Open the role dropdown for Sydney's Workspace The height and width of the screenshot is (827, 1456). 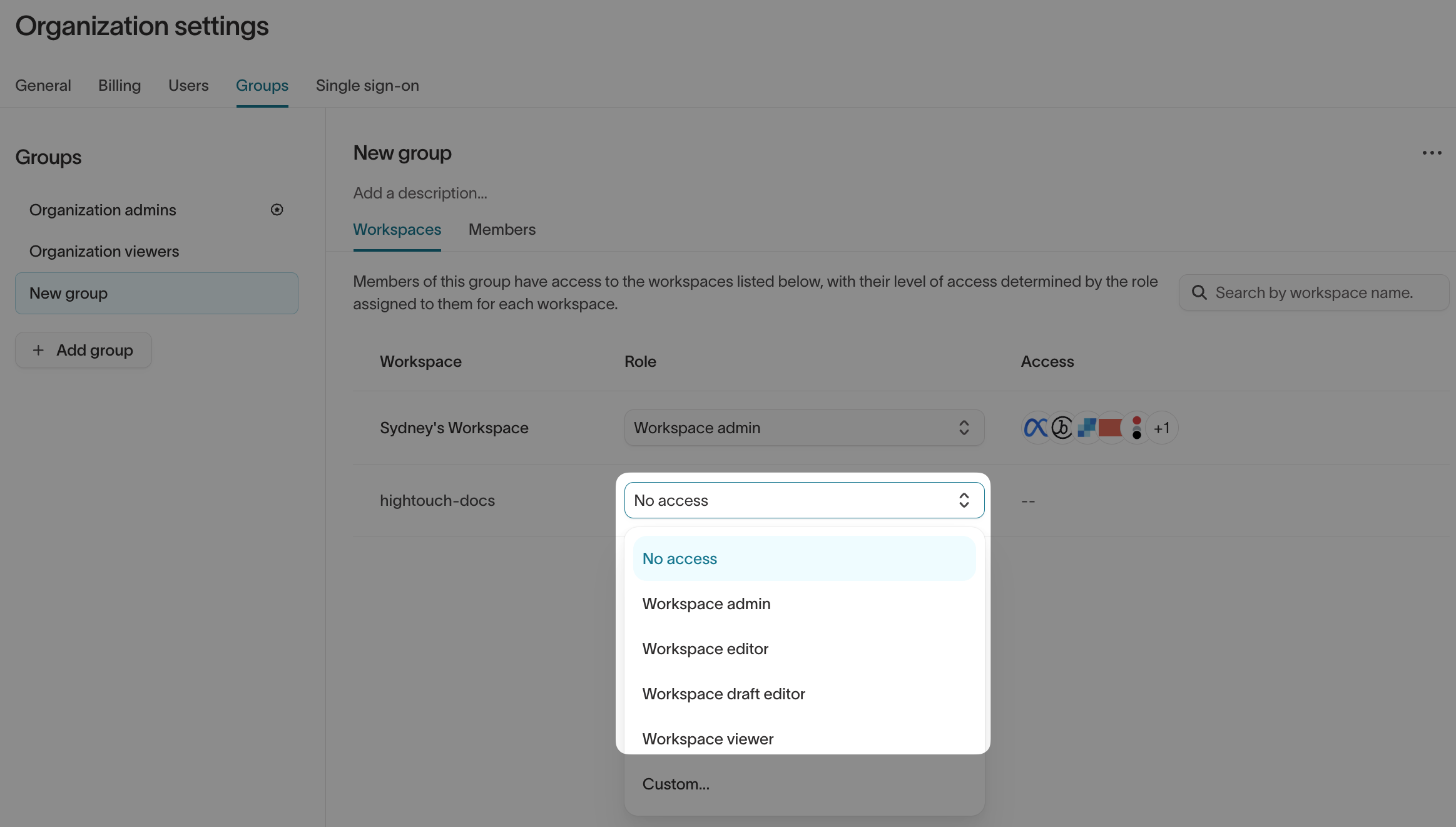pyautogui.click(x=803, y=428)
